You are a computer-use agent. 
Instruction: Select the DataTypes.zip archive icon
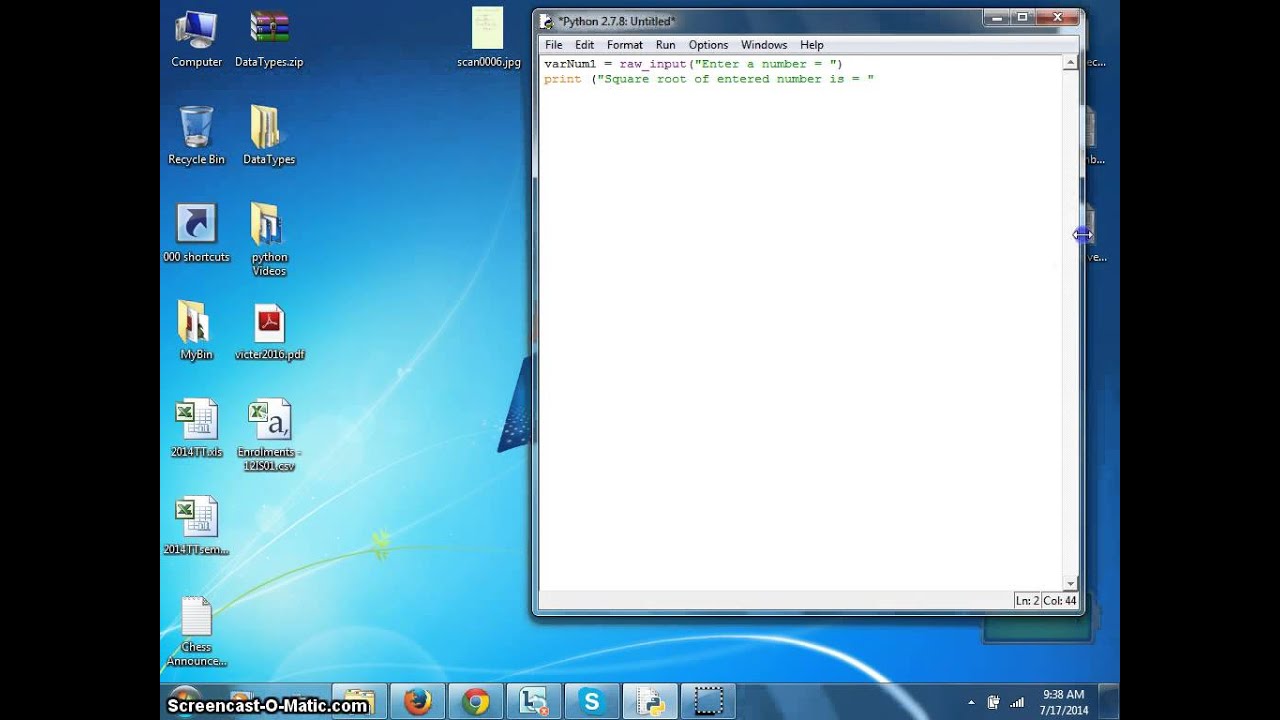[x=269, y=40]
